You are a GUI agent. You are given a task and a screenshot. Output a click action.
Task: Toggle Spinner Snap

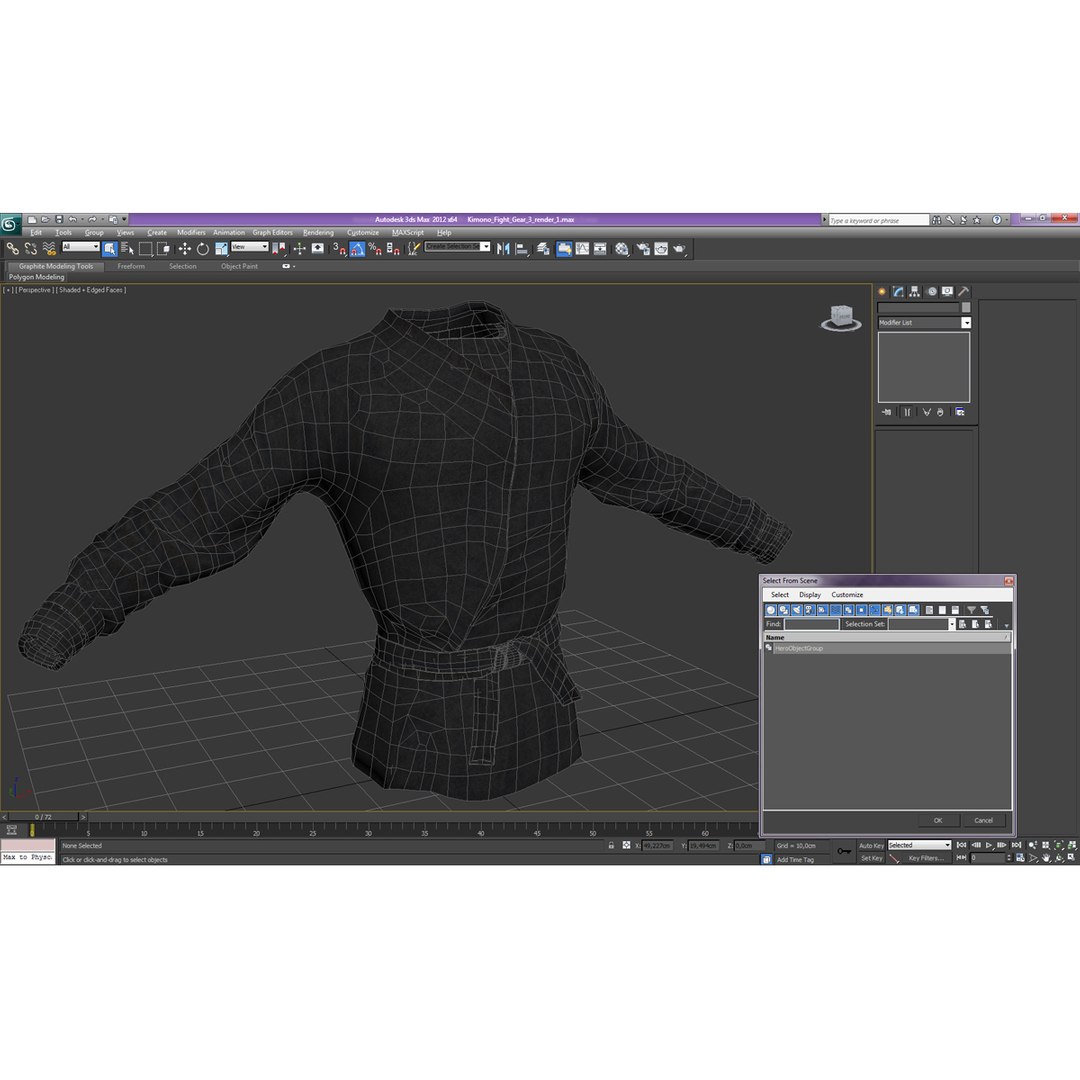pos(393,249)
